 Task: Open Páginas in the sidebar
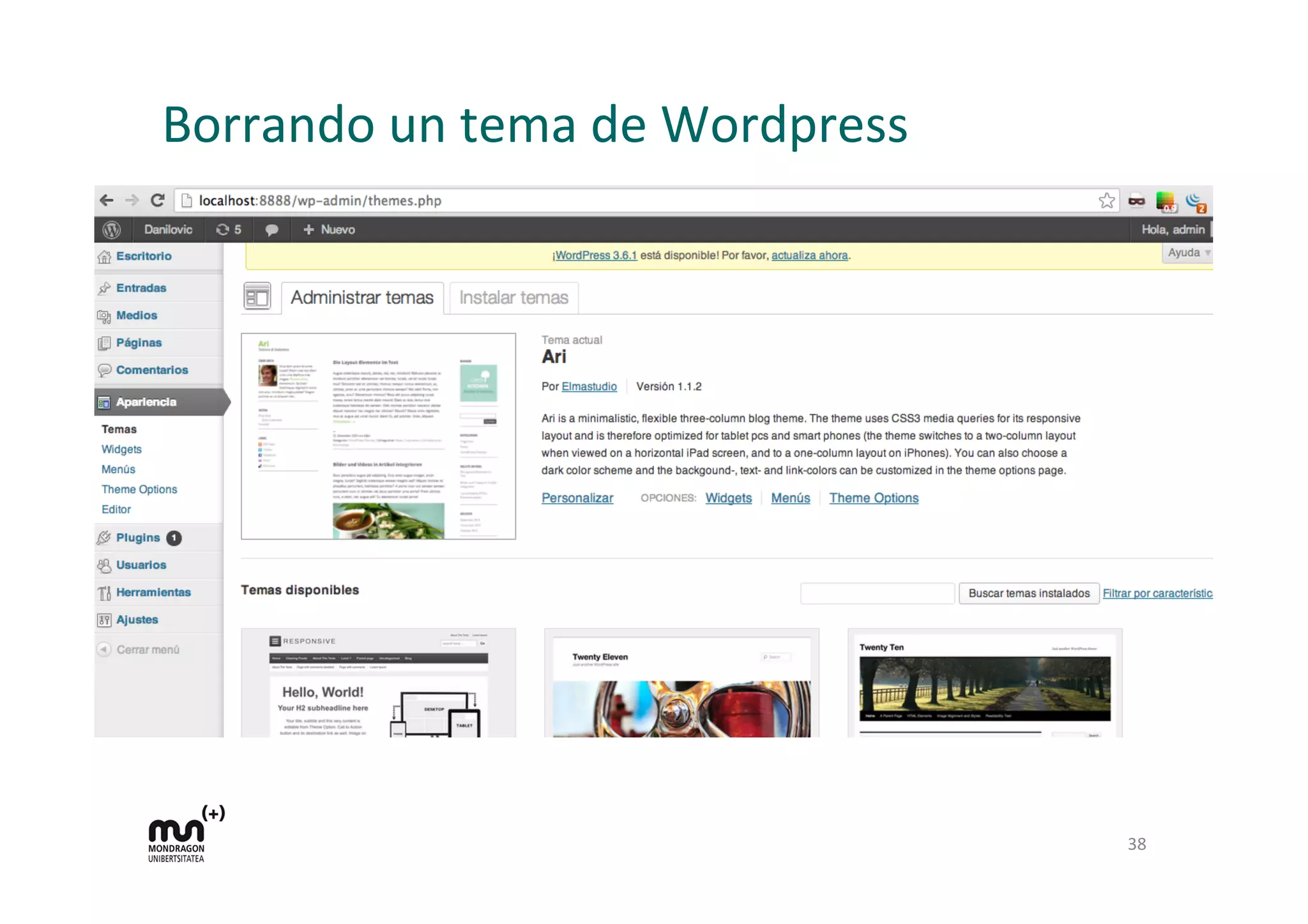(x=139, y=343)
